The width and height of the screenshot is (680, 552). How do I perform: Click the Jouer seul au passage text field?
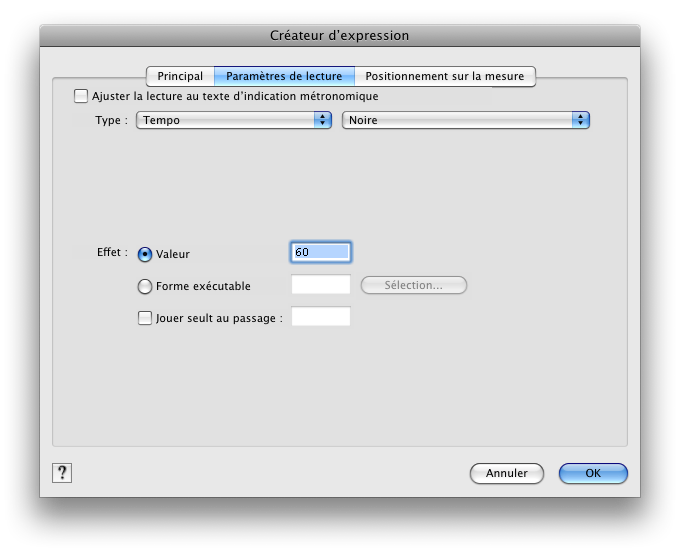click(320, 317)
